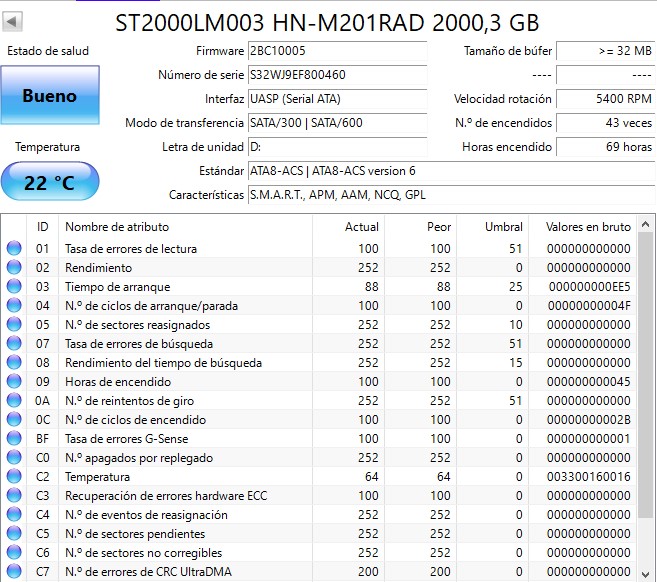This screenshot has height=582, width=657.
Task: Click the threshold value 25 of Tiempo de arranque
Action: pos(515,287)
